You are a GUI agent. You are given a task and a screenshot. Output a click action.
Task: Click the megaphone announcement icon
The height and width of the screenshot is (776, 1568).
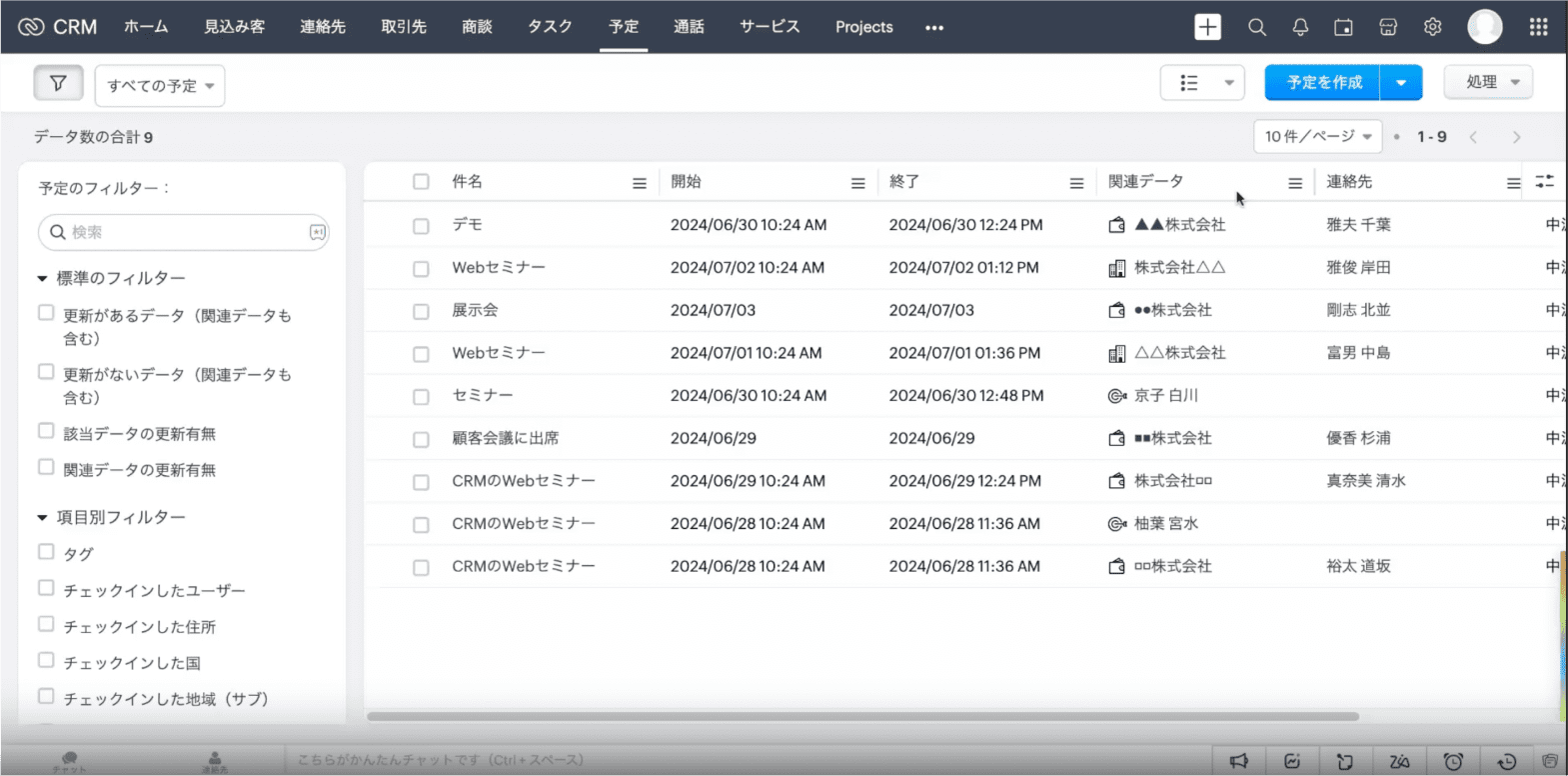pyautogui.click(x=1239, y=761)
